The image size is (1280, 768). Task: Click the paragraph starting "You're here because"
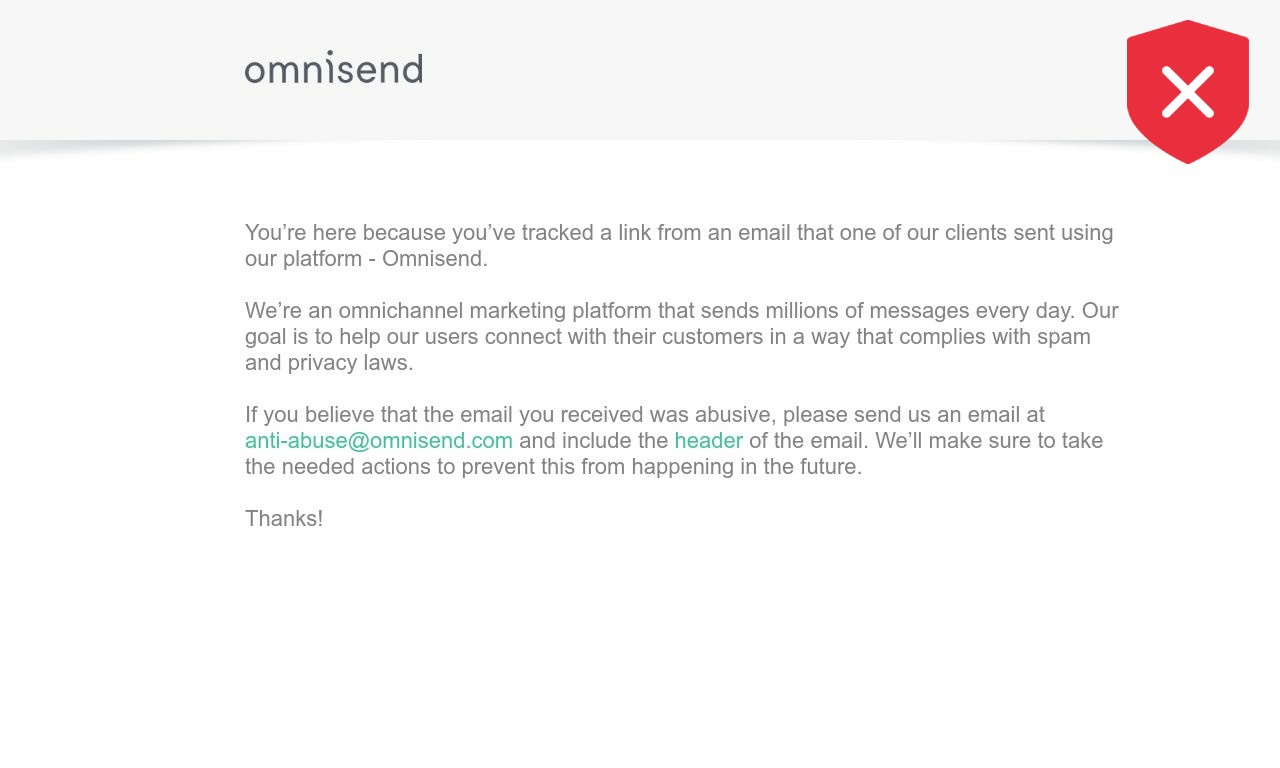tap(679, 246)
